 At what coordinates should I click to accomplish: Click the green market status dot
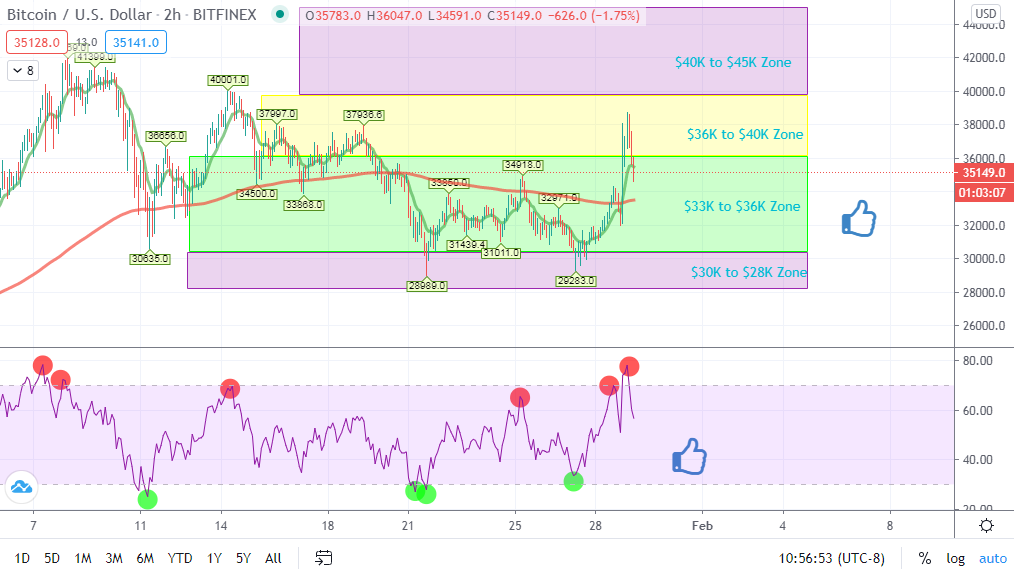(279, 14)
